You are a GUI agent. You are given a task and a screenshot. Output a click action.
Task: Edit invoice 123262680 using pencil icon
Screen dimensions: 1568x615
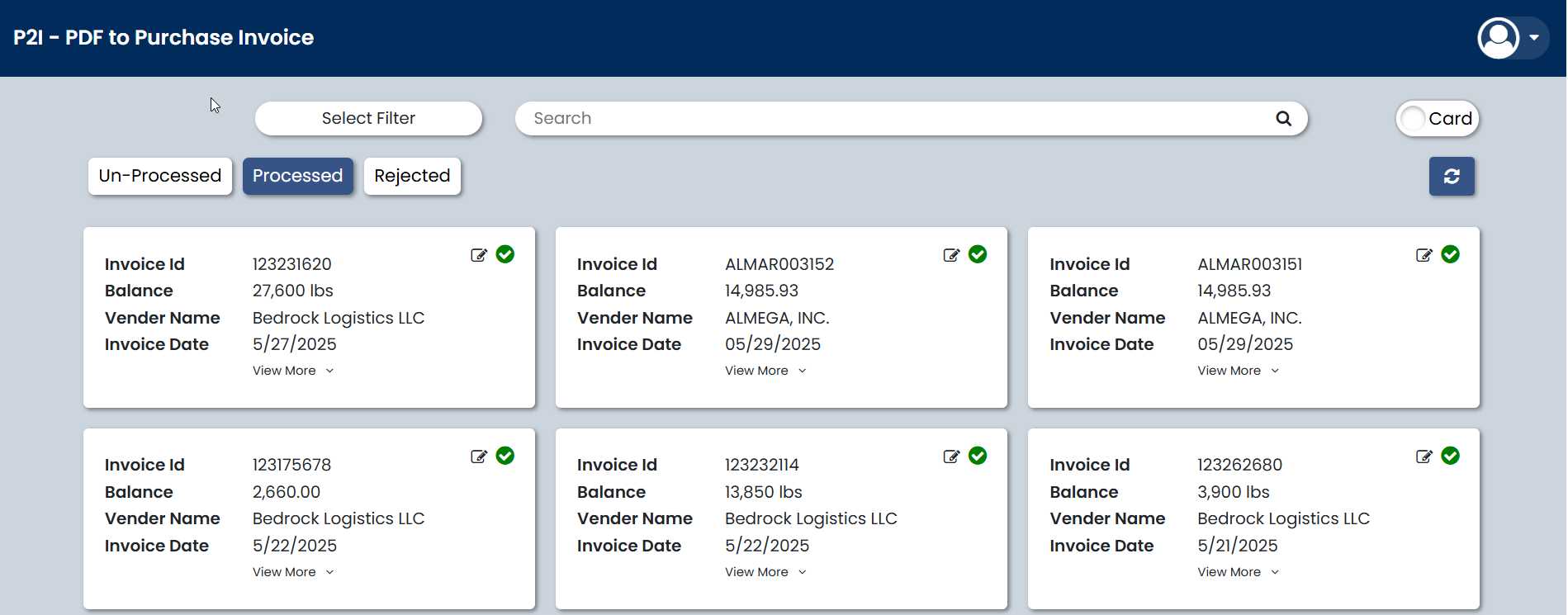(x=1424, y=457)
